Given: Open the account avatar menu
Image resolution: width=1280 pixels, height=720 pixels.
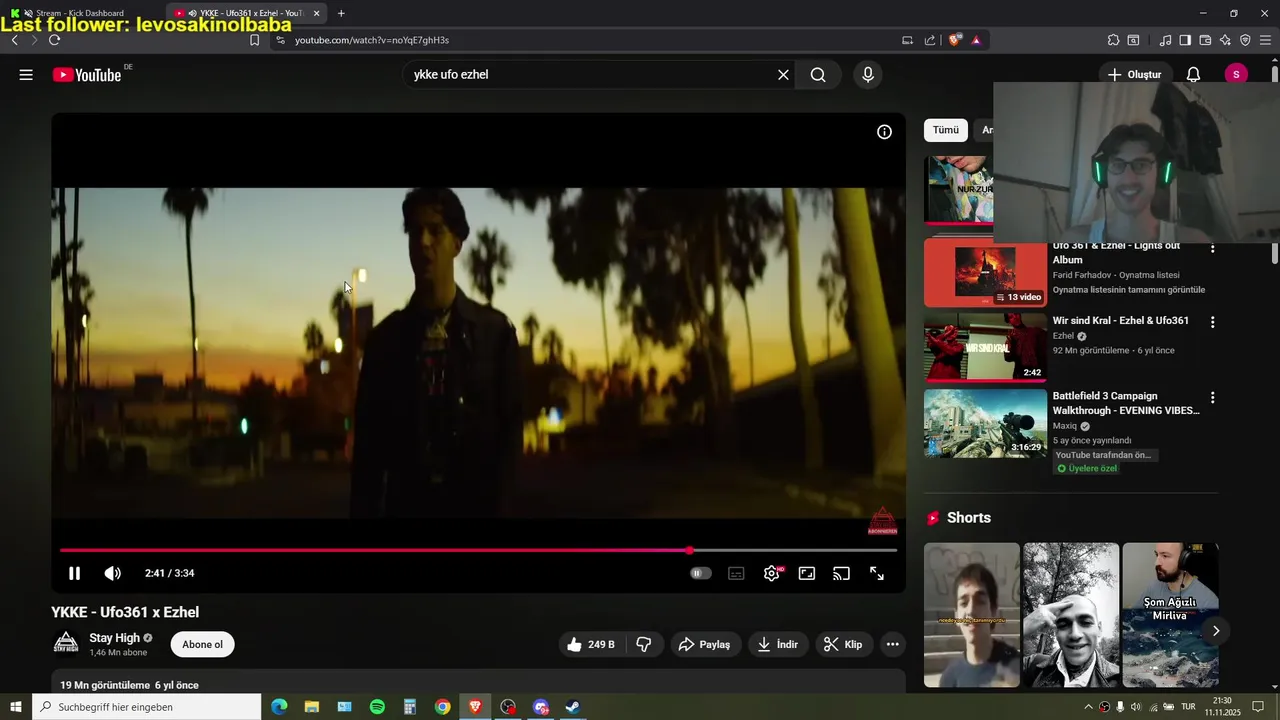Looking at the screenshot, I should coord(1236,75).
